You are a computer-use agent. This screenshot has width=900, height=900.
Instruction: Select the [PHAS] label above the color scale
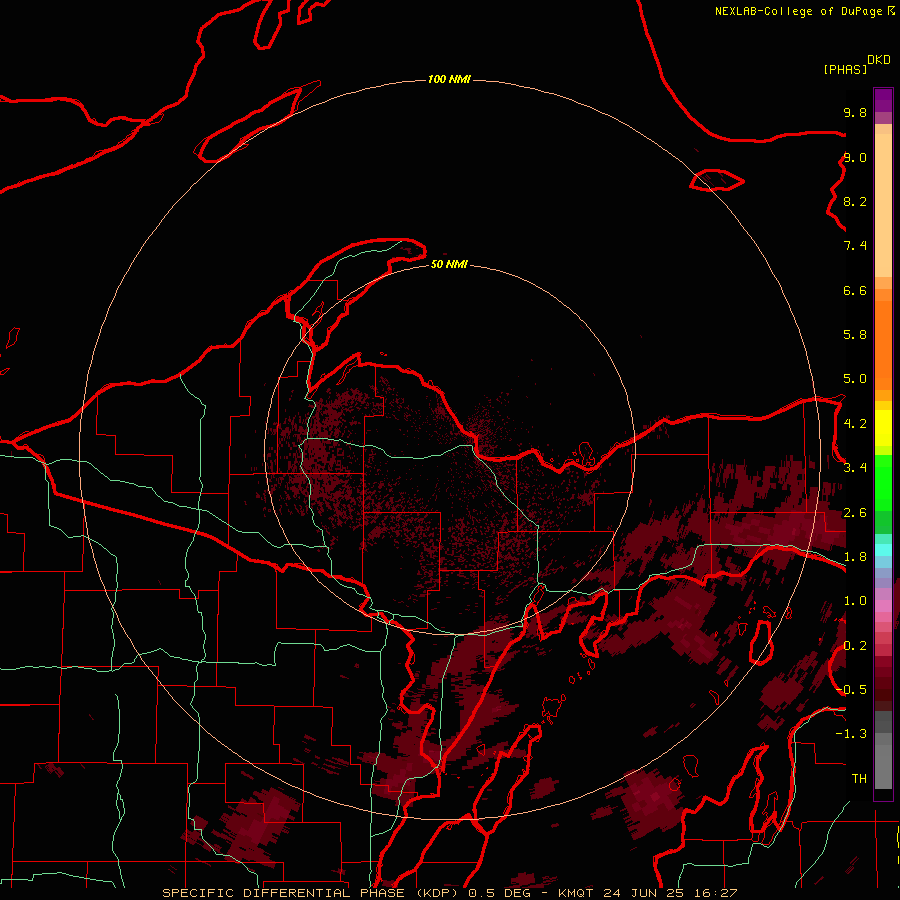point(845,69)
